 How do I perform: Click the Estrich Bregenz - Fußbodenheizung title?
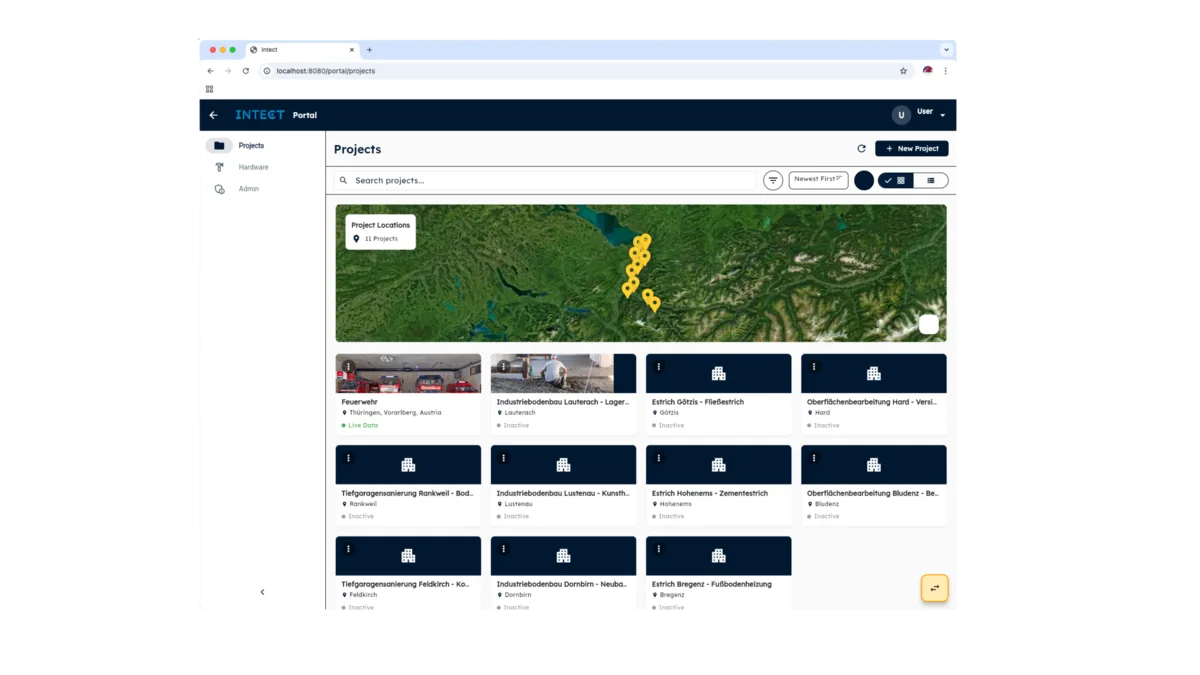(x=711, y=584)
